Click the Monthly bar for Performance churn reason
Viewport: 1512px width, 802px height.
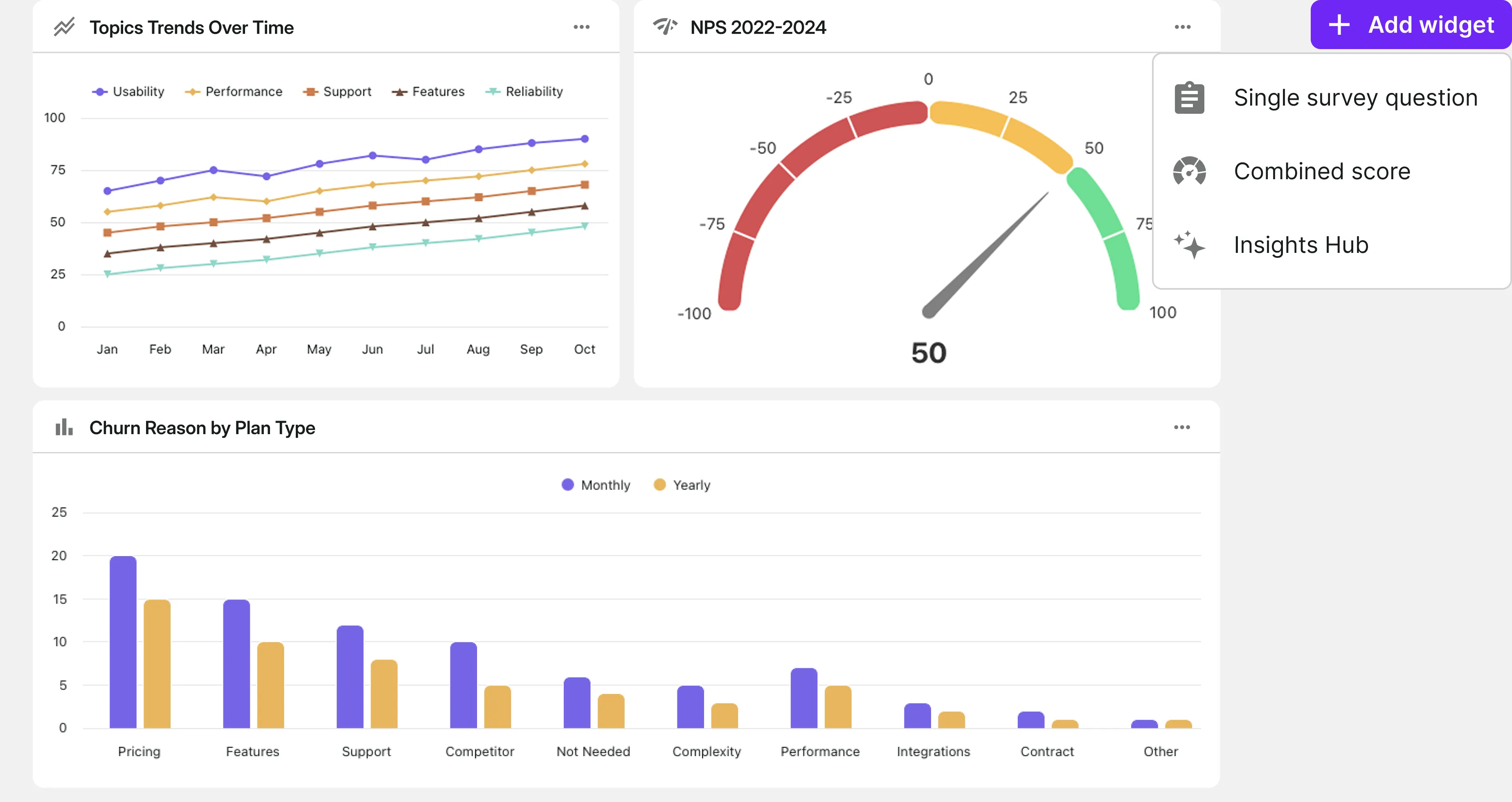(803, 698)
